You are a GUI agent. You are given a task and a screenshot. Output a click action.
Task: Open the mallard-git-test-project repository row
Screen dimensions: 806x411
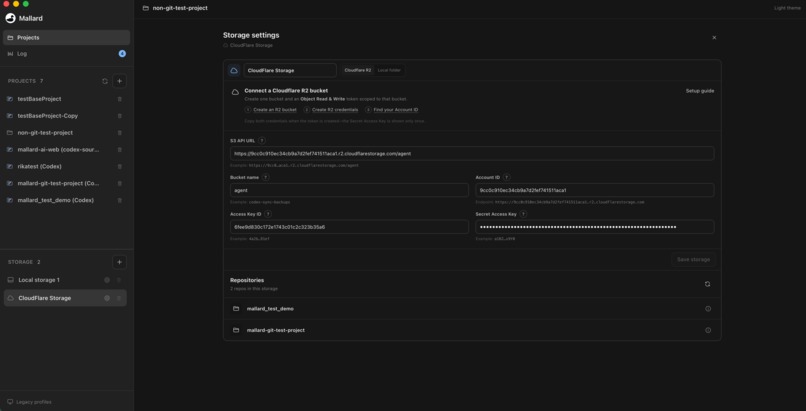(472, 330)
